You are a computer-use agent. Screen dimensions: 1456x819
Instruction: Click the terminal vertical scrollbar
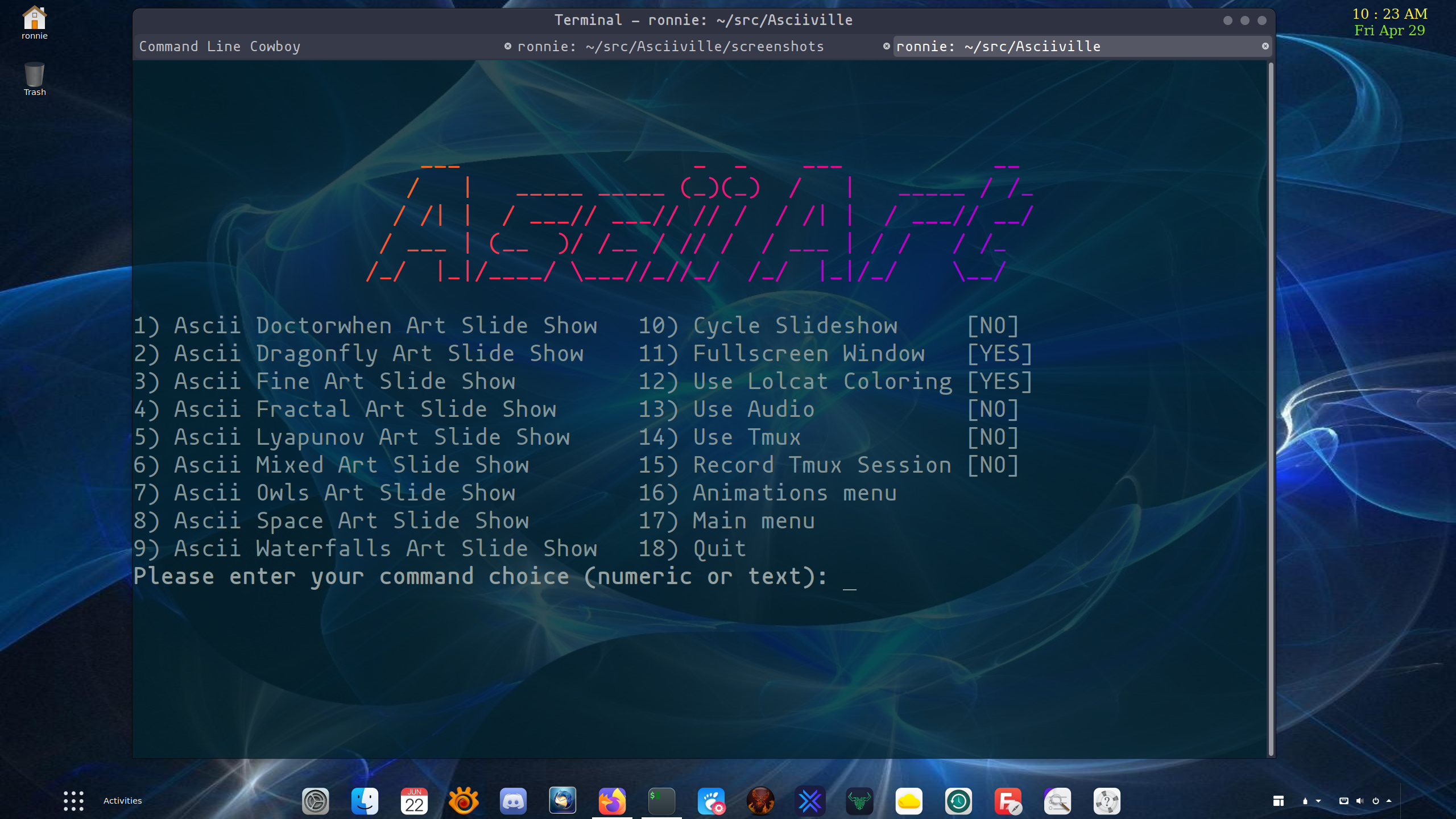(x=1271, y=408)
